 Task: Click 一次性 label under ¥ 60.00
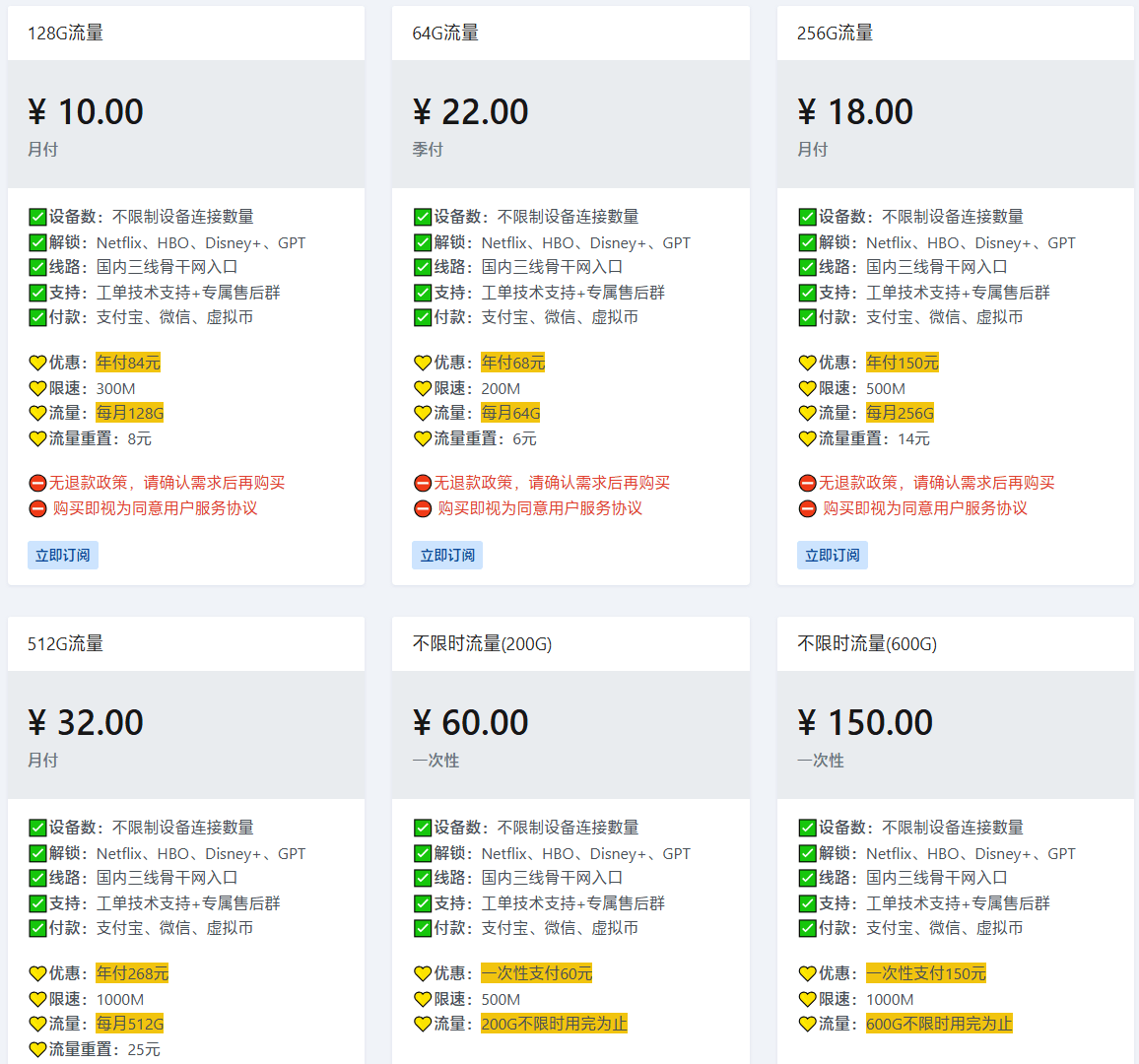pos(435,761)
